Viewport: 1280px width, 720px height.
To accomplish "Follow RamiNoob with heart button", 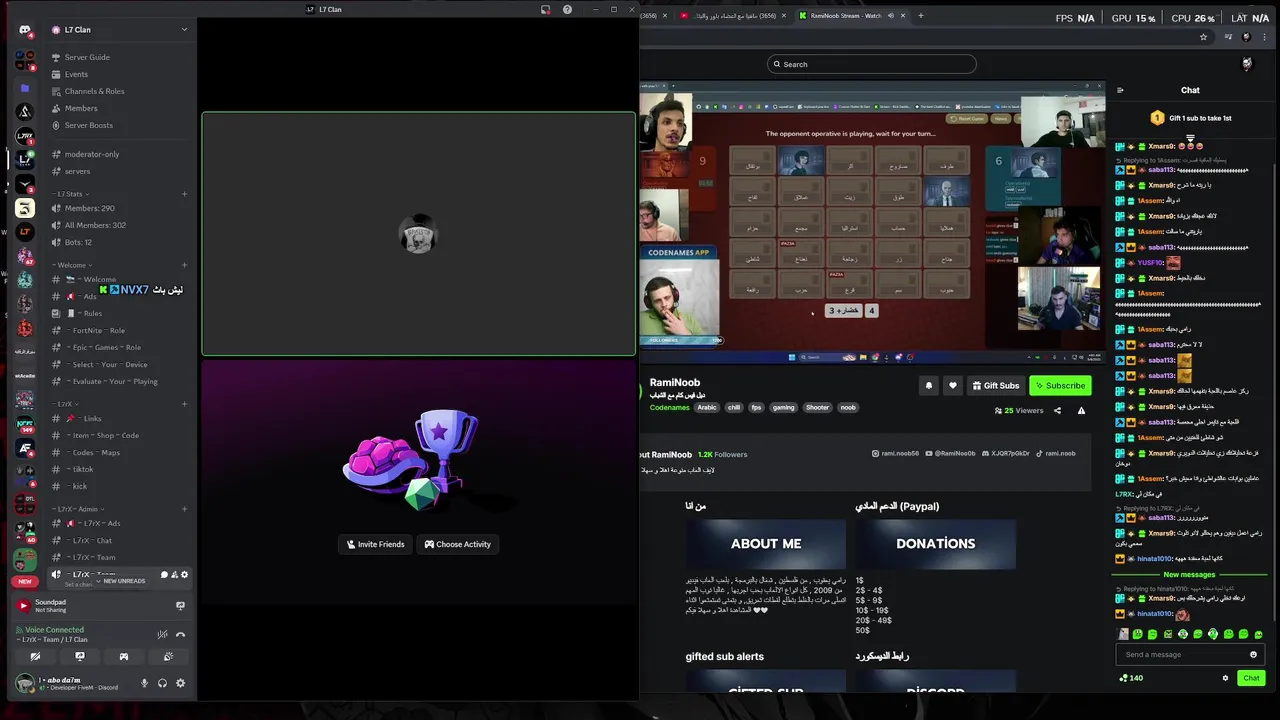I will tap(952, 385).
